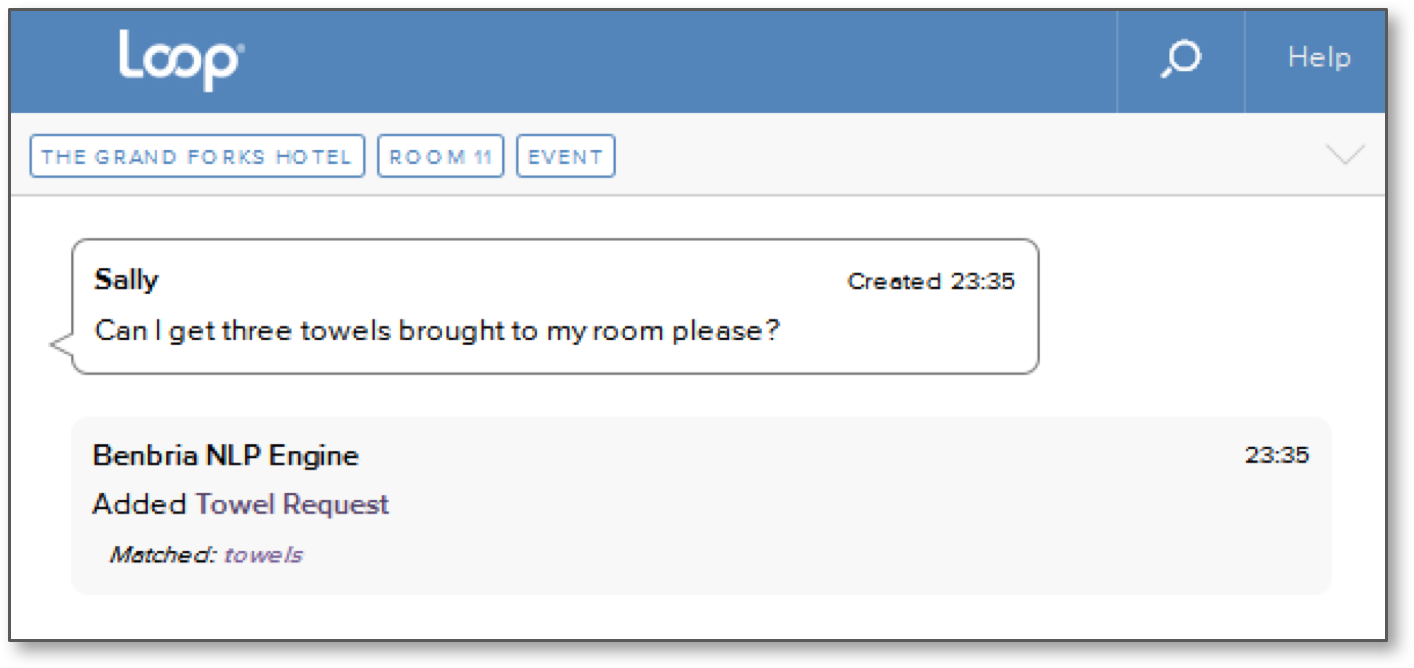Screen dimensions: 1414x668
Task: Click the speech bubble tail of Sally's message
Action: (62, 346)
